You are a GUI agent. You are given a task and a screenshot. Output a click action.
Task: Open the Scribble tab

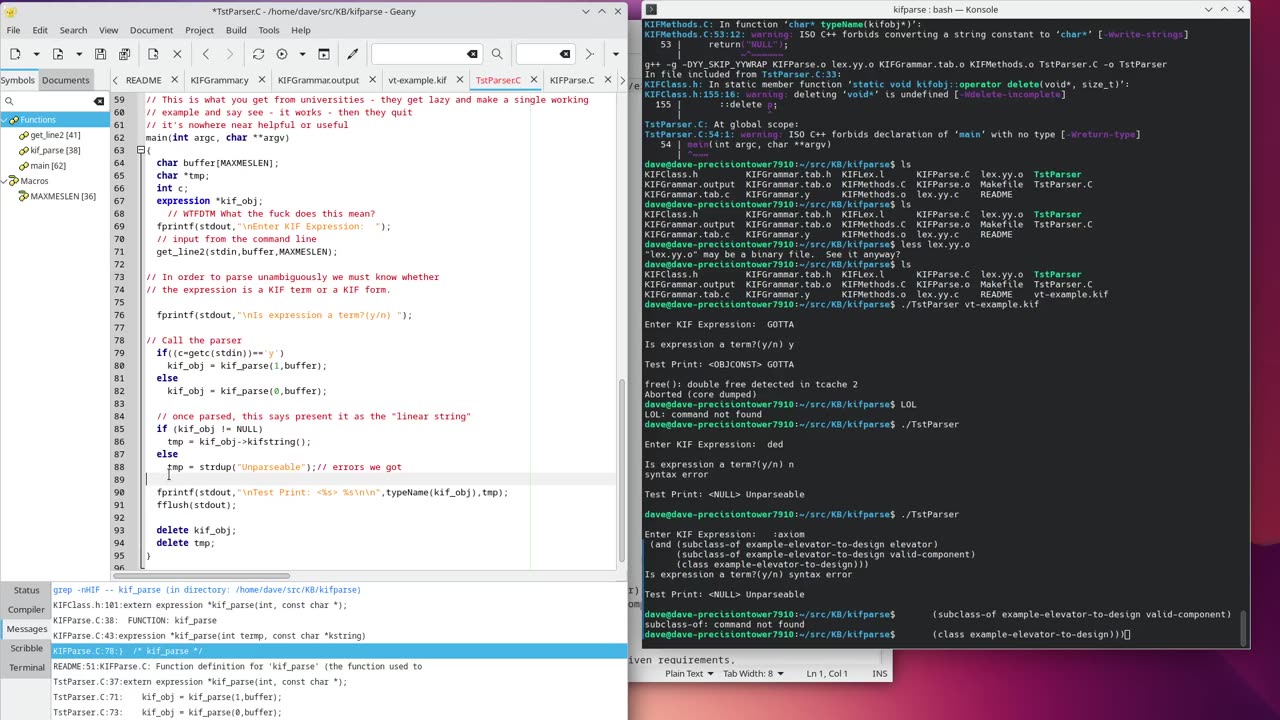(26, 648)
